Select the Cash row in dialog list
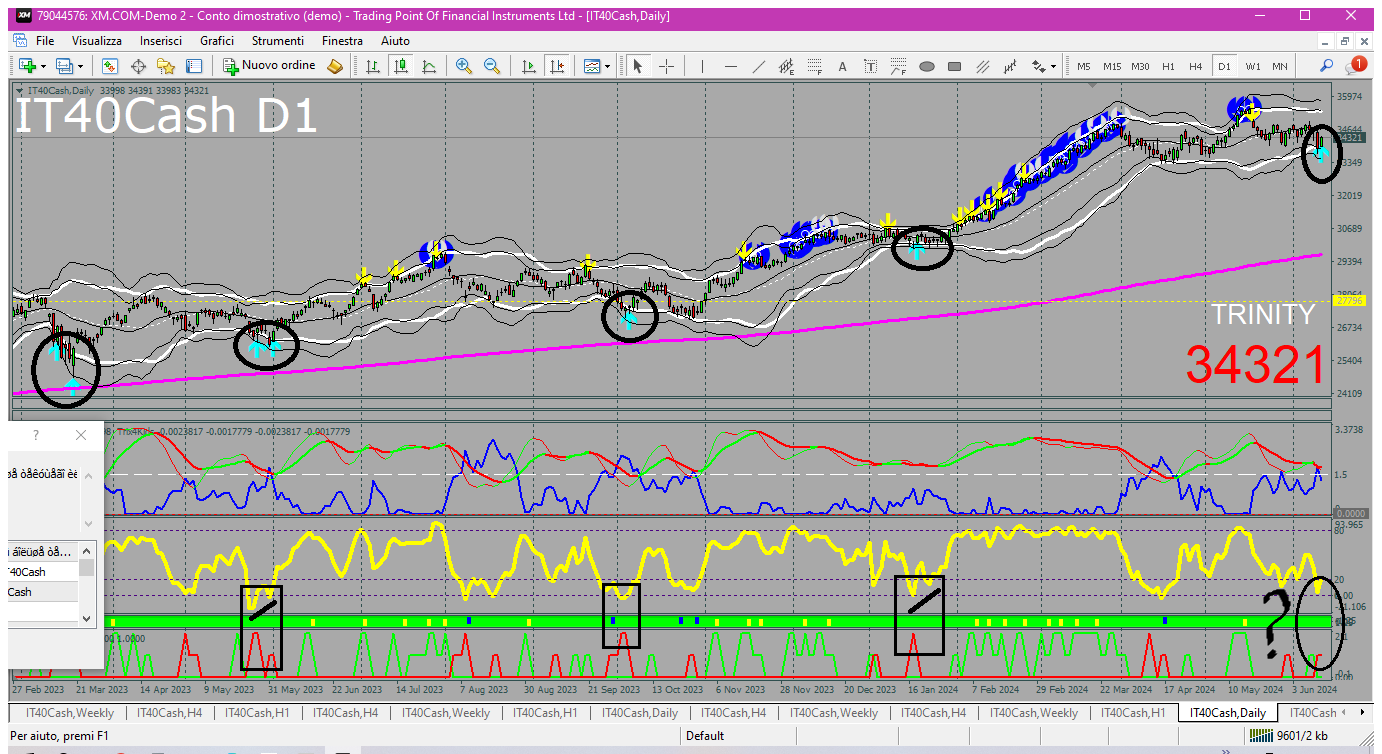 pyautogui.click(x=42, y=592)
